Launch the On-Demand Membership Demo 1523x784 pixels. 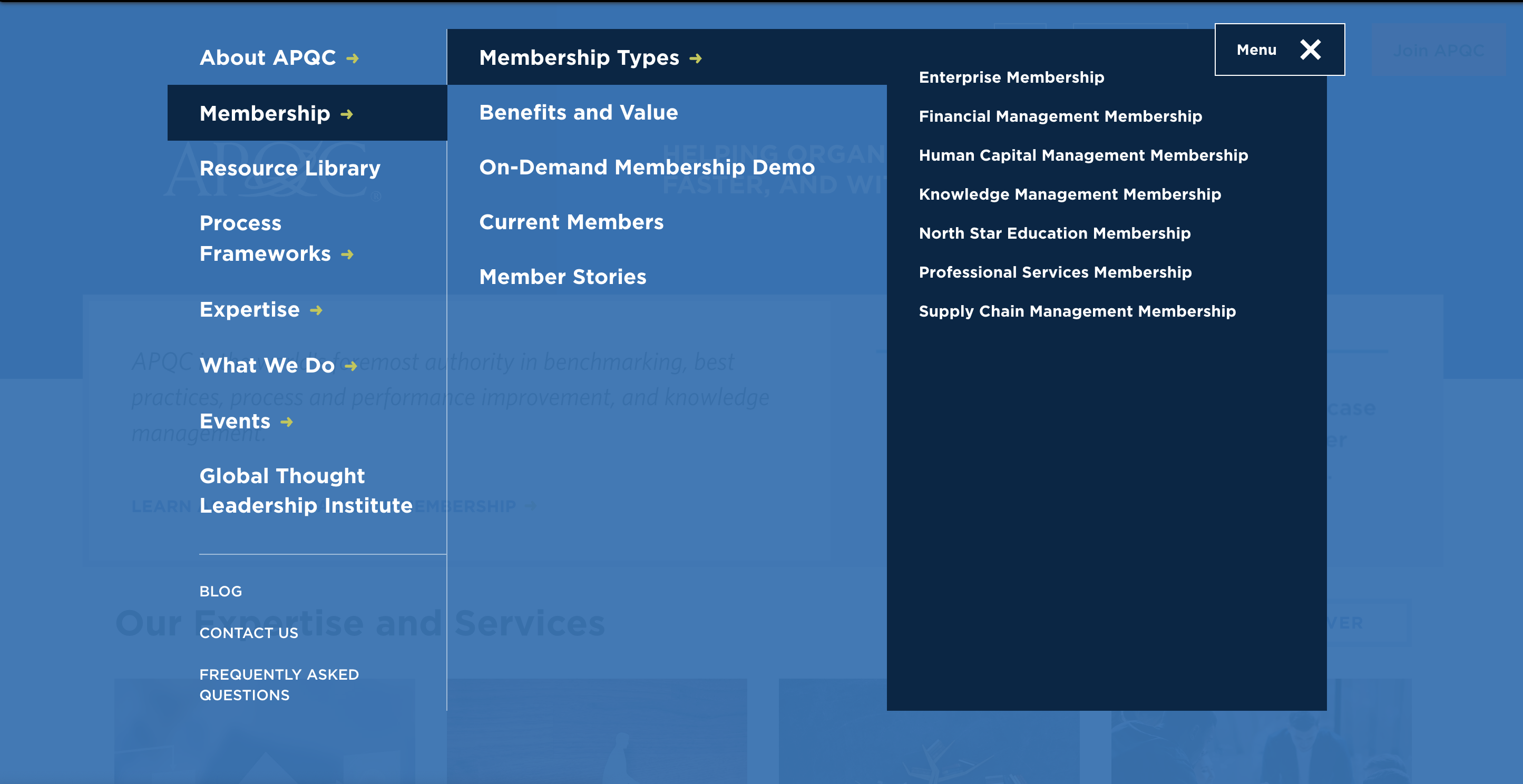(646, 168)
